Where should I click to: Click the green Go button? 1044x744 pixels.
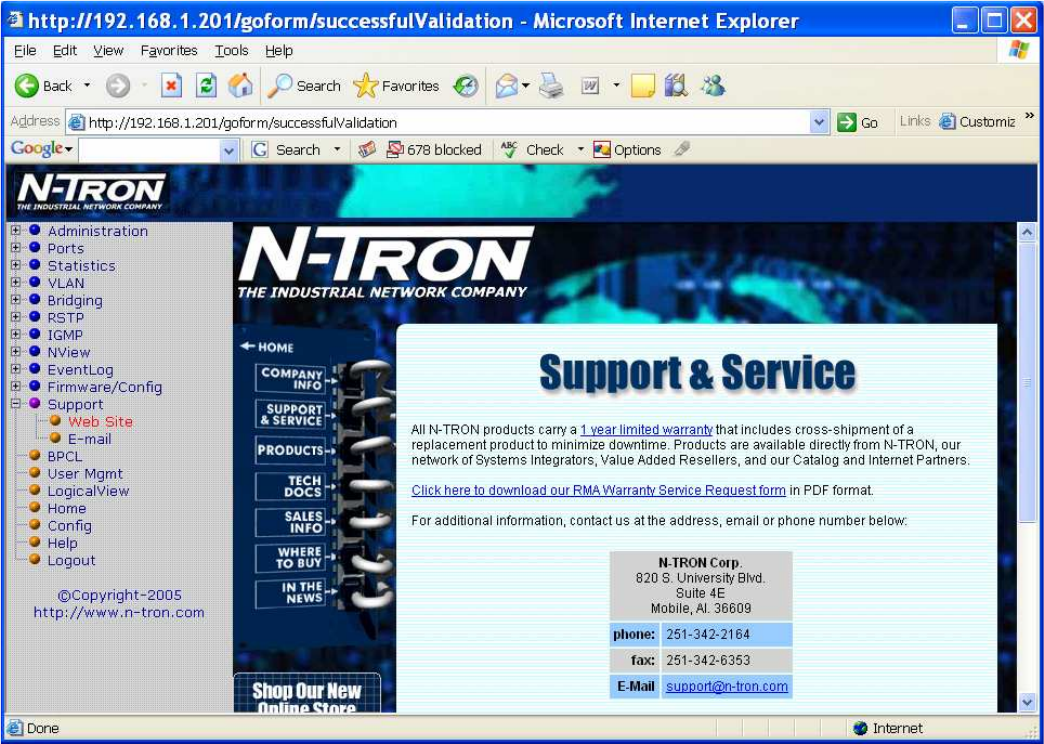click(x=858, y=123)
